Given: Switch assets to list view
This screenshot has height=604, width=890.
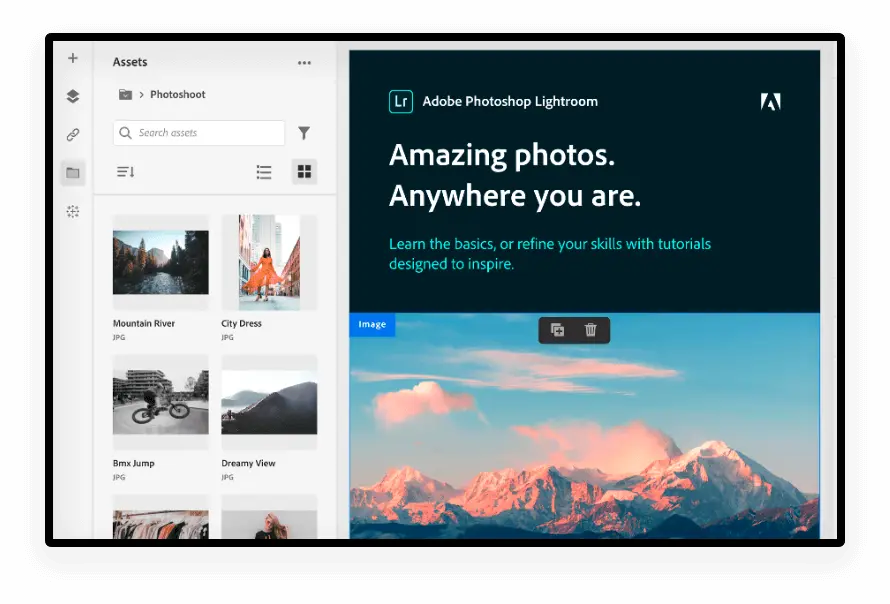Looking at the screenshot, I should [x=264, y=172].
